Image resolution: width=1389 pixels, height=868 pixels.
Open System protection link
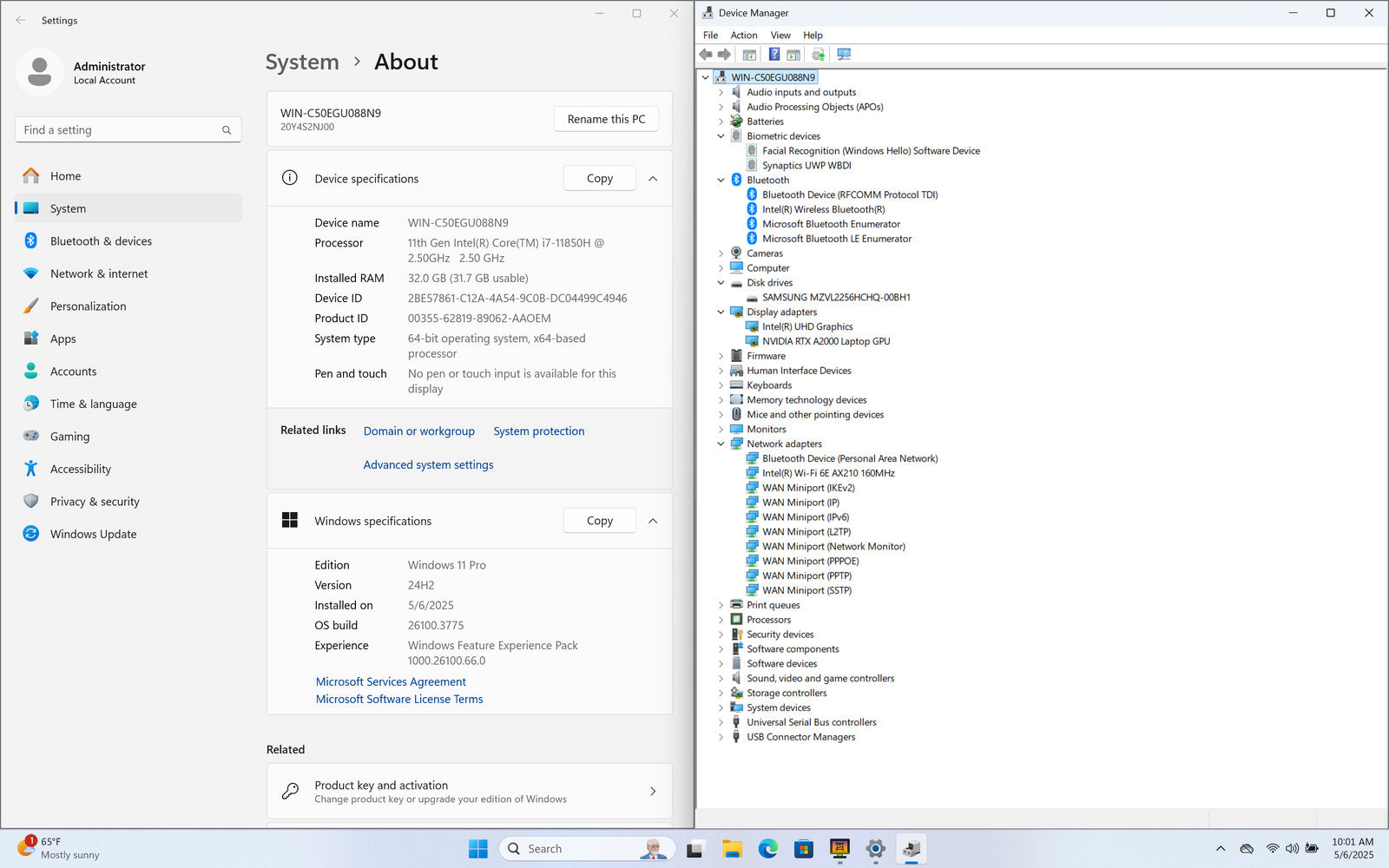(539, 431)
